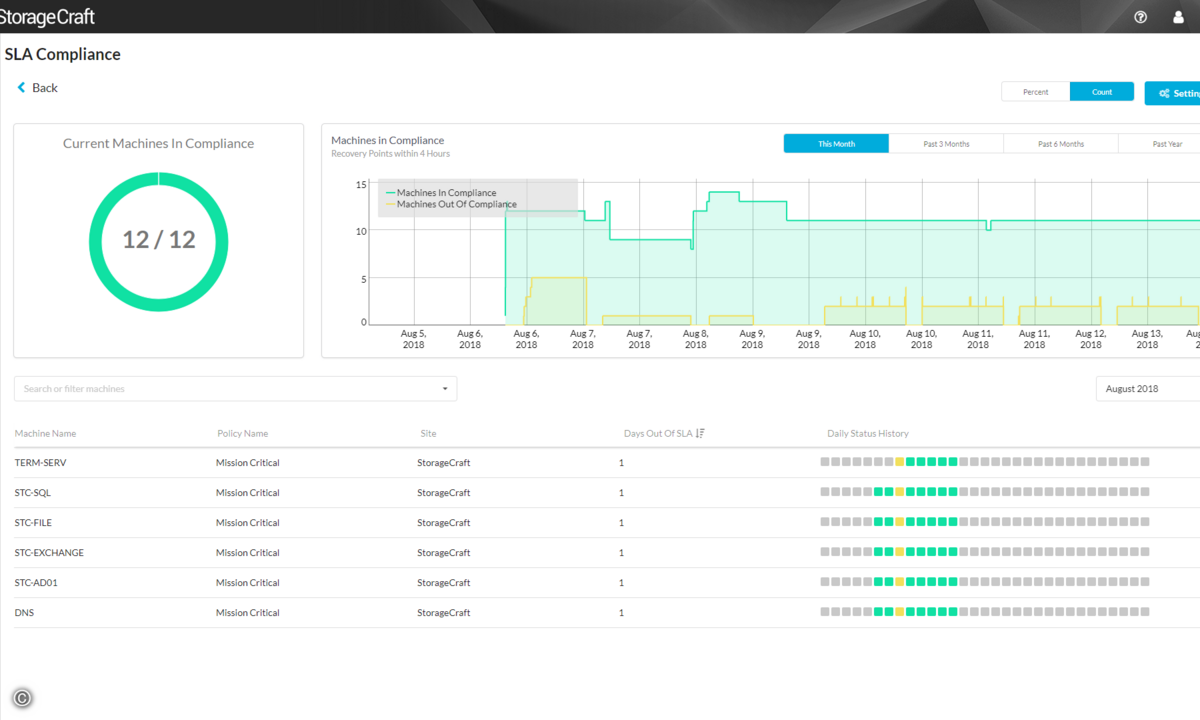Click the yellow status square in DNS row

click(900, 612)
